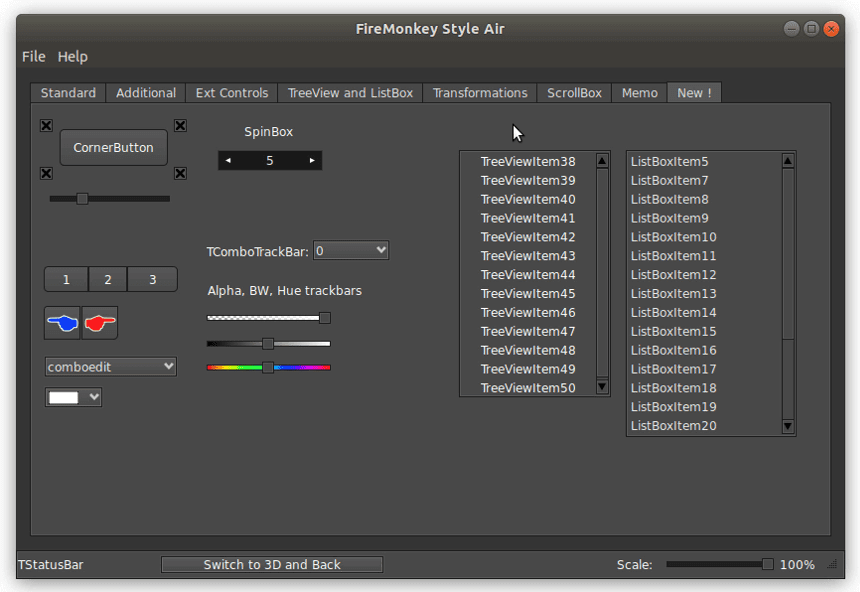Switch to the Ext Controls tab
The image size is (860, 592).
tap(231, 93)
